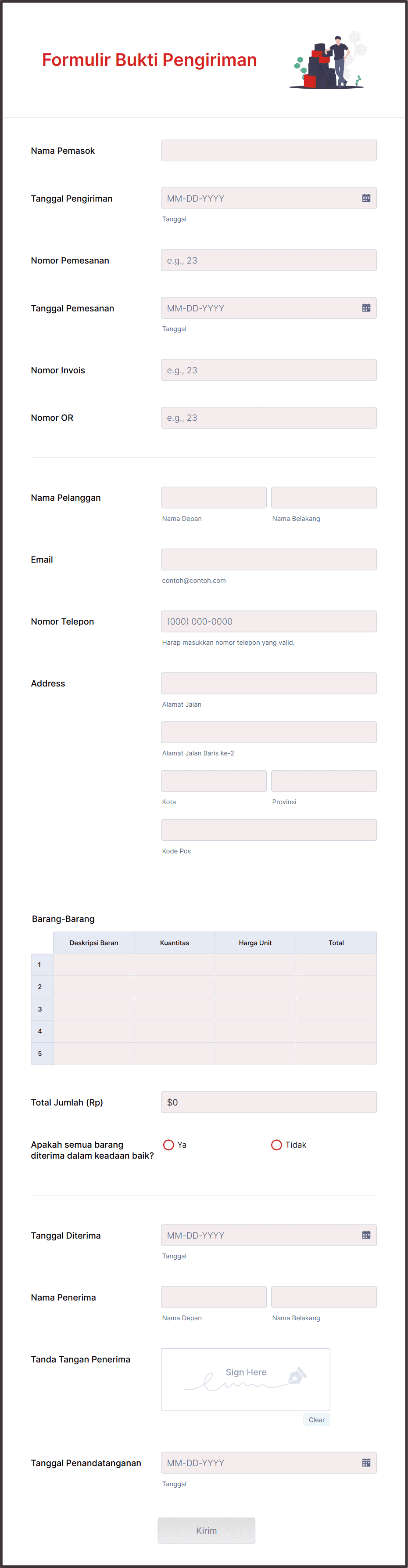Screen dimensions: 408x1568
Task: Click the delivery illustration in header
Action: click(328, 60)
